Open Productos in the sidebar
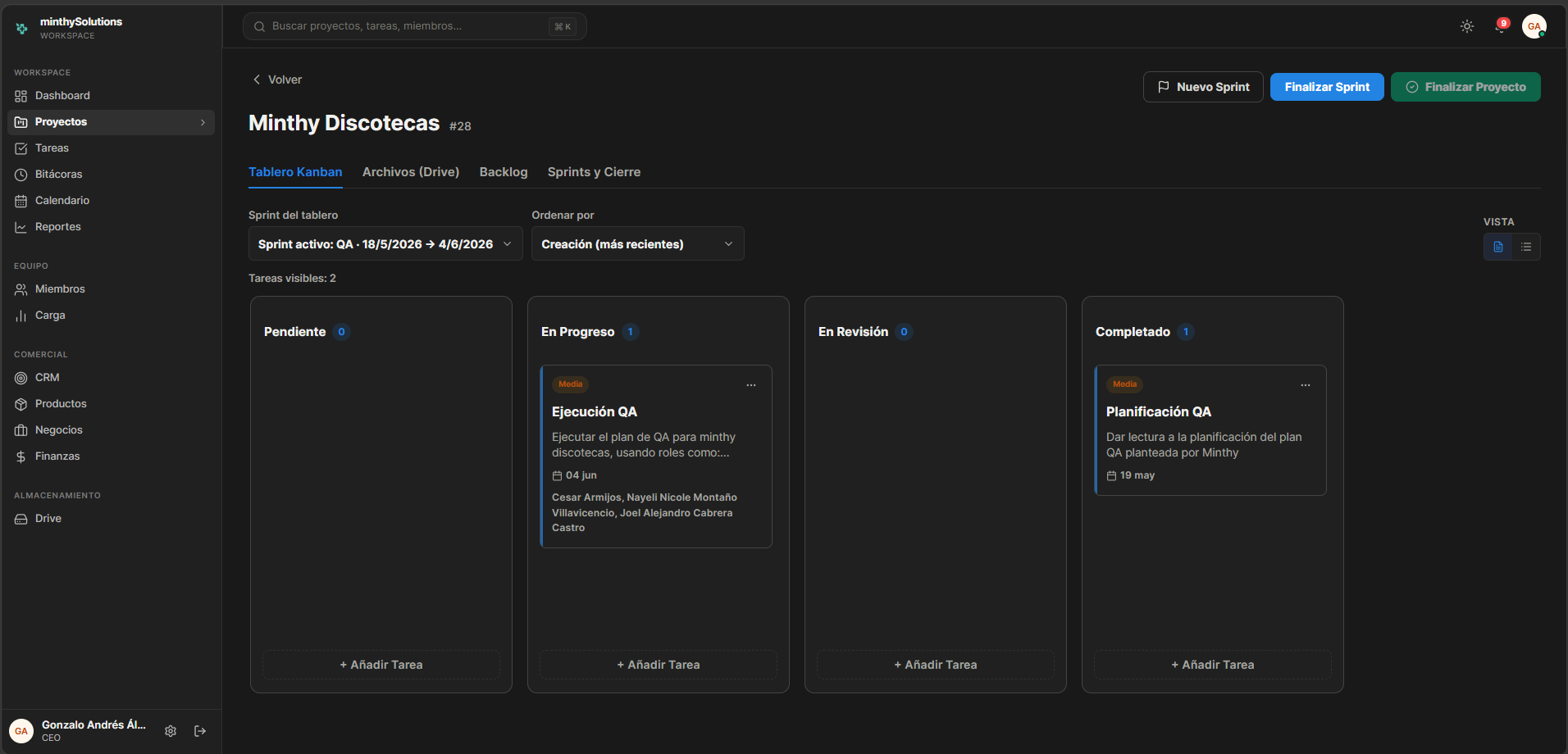Image resolution: width=1568 pixels, height=754 pixels. pos(111,404)
